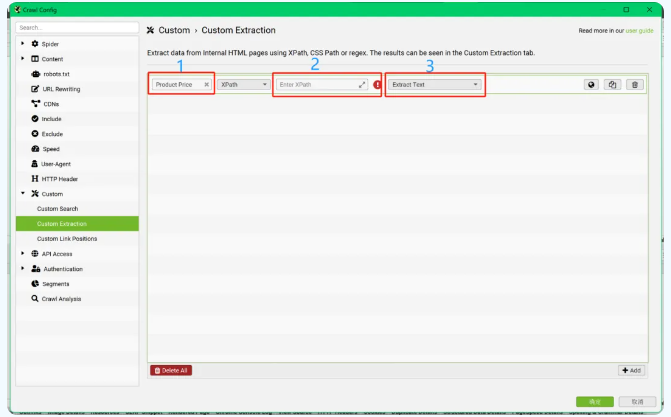Click the Delete All button

point(171,370)
